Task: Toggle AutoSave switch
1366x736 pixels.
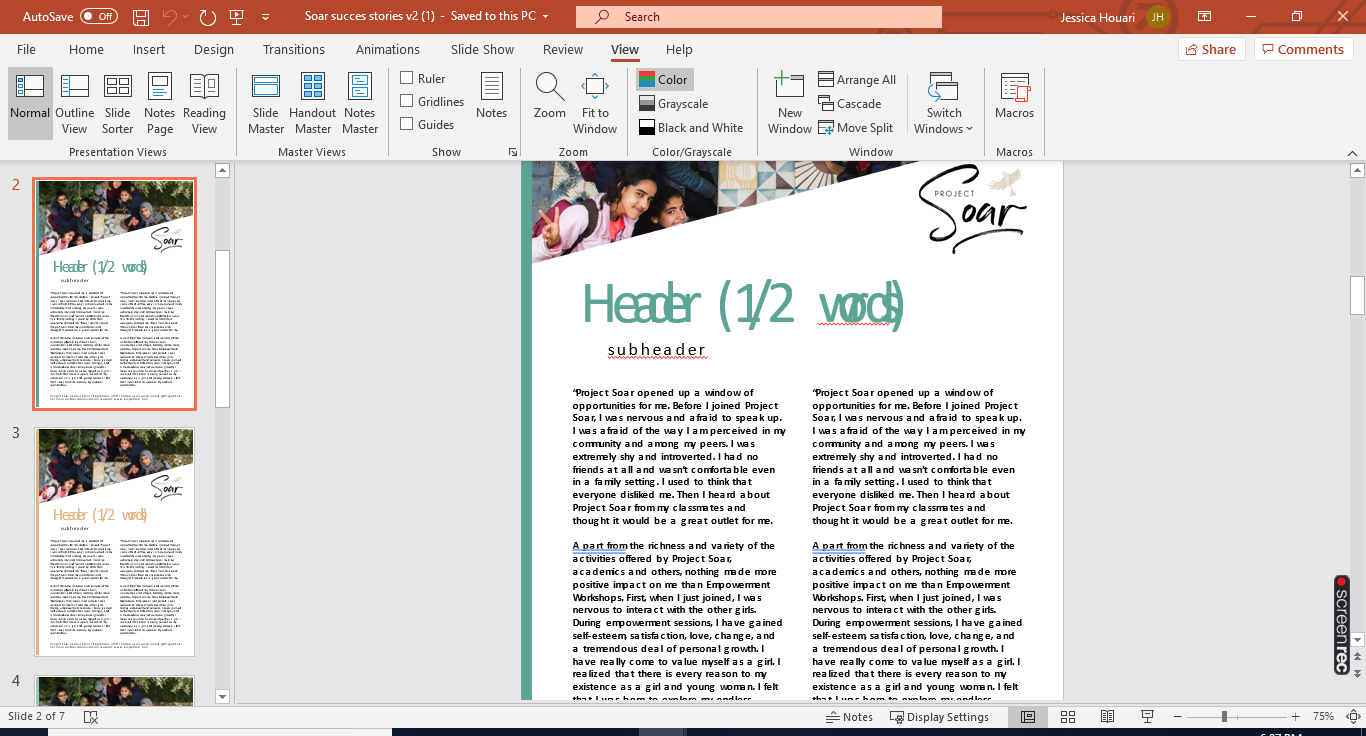Action: click(98, 17)
